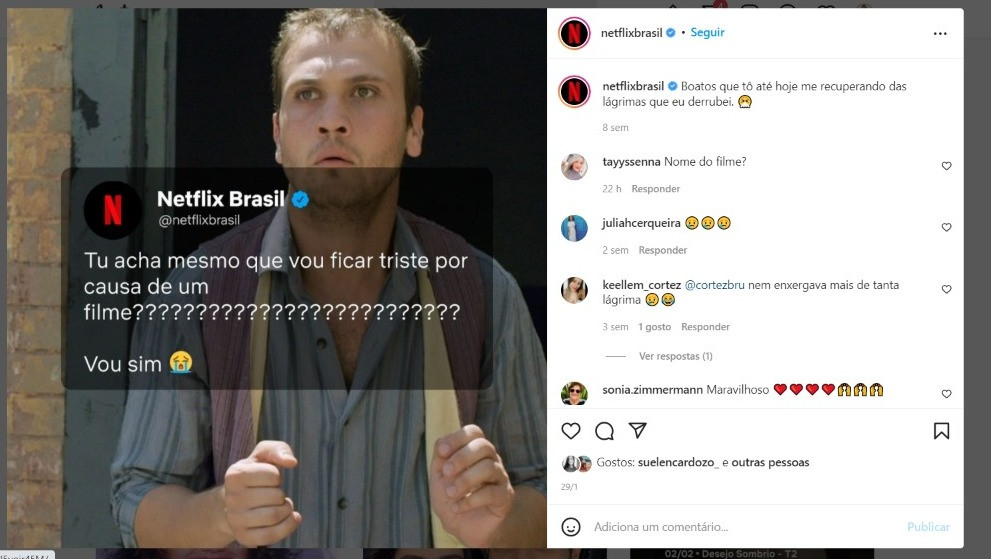991x559 pixels.
Task: Like keellem_cortez's comment heart
Action: click(x=946, y=289)
